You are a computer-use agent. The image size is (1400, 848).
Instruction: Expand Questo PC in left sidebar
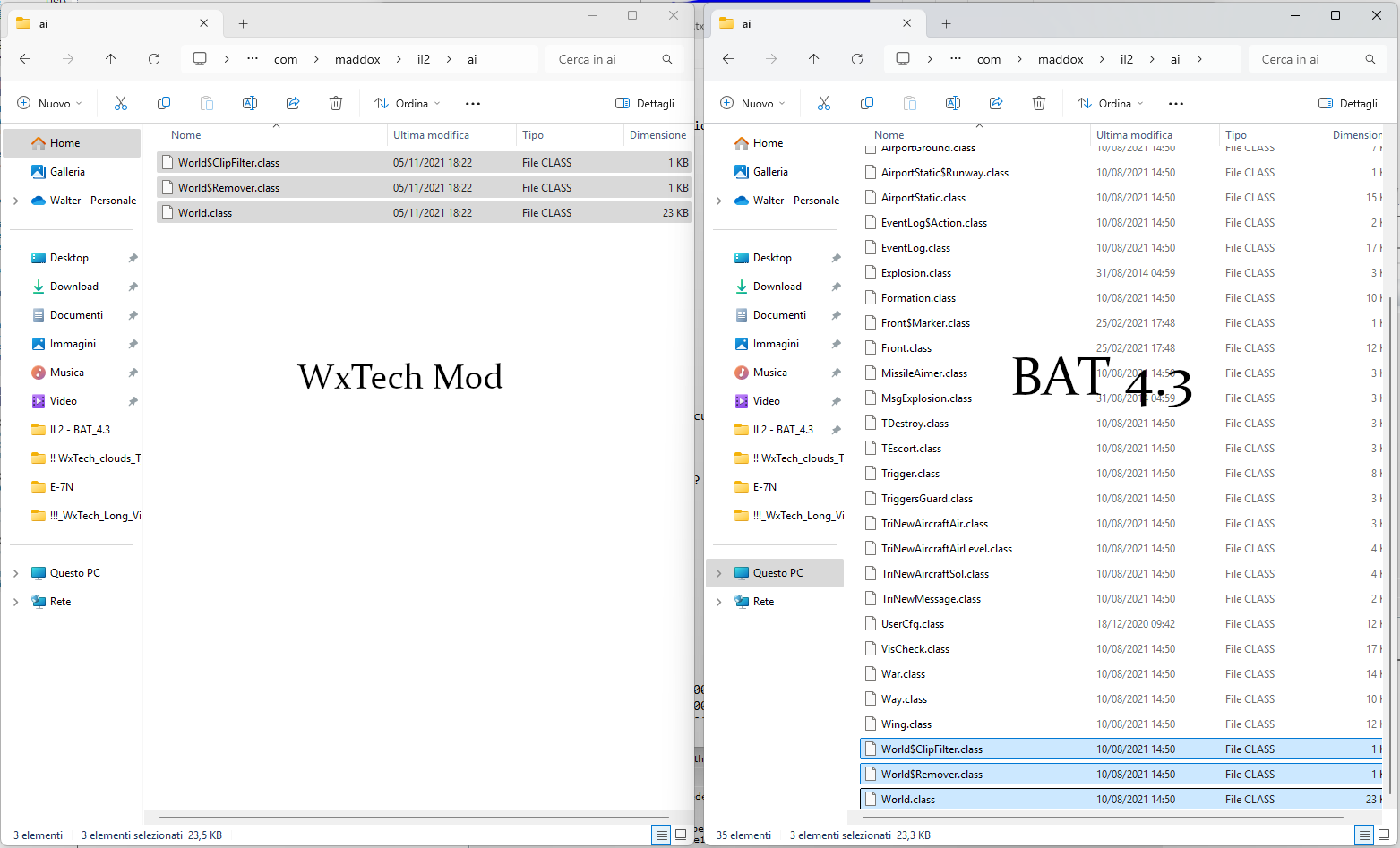coord(15,573)
